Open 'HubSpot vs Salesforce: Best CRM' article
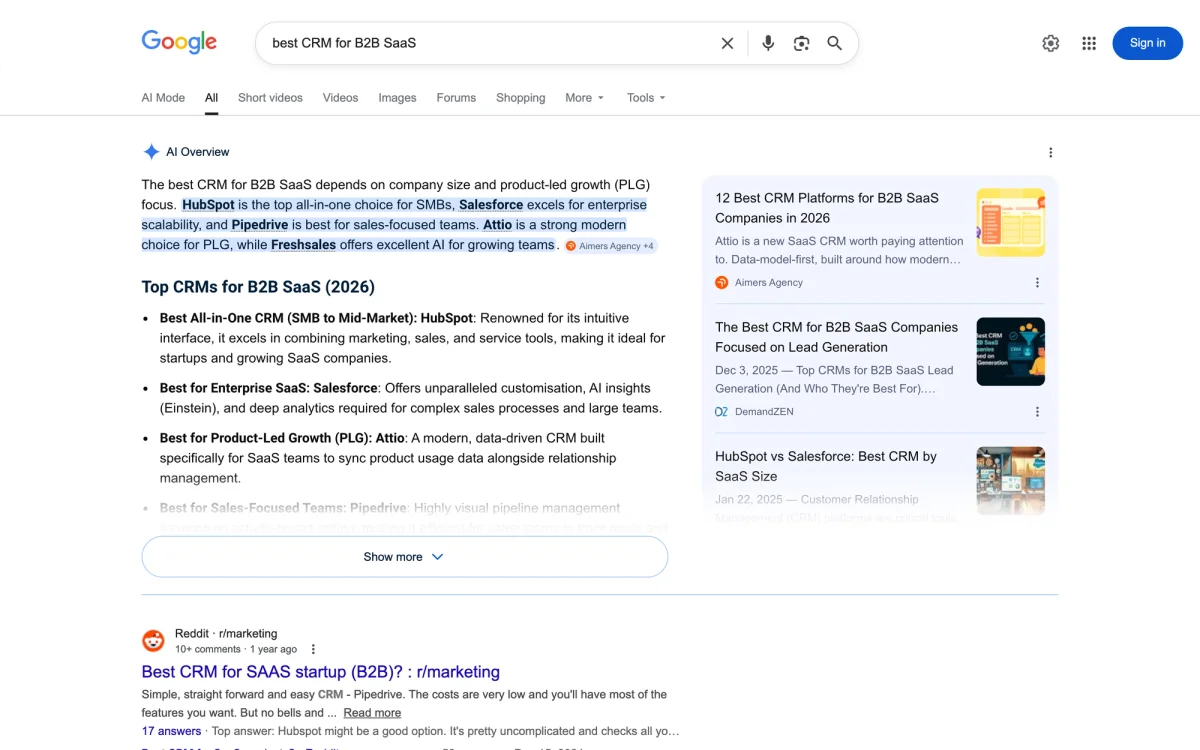 (x=826, y=466)
